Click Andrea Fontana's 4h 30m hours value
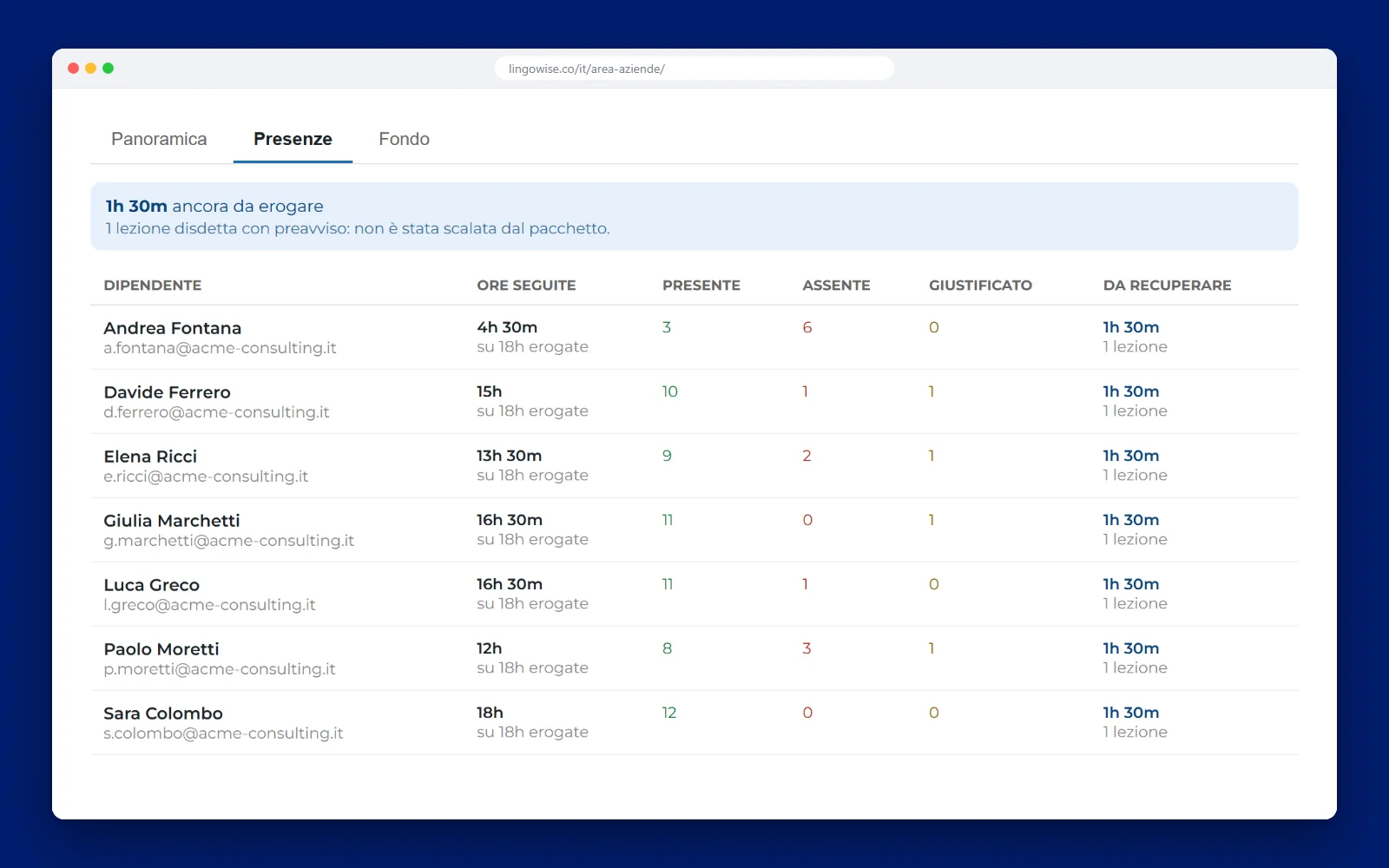Screen dimensions: 1389x868 (507, 327)
